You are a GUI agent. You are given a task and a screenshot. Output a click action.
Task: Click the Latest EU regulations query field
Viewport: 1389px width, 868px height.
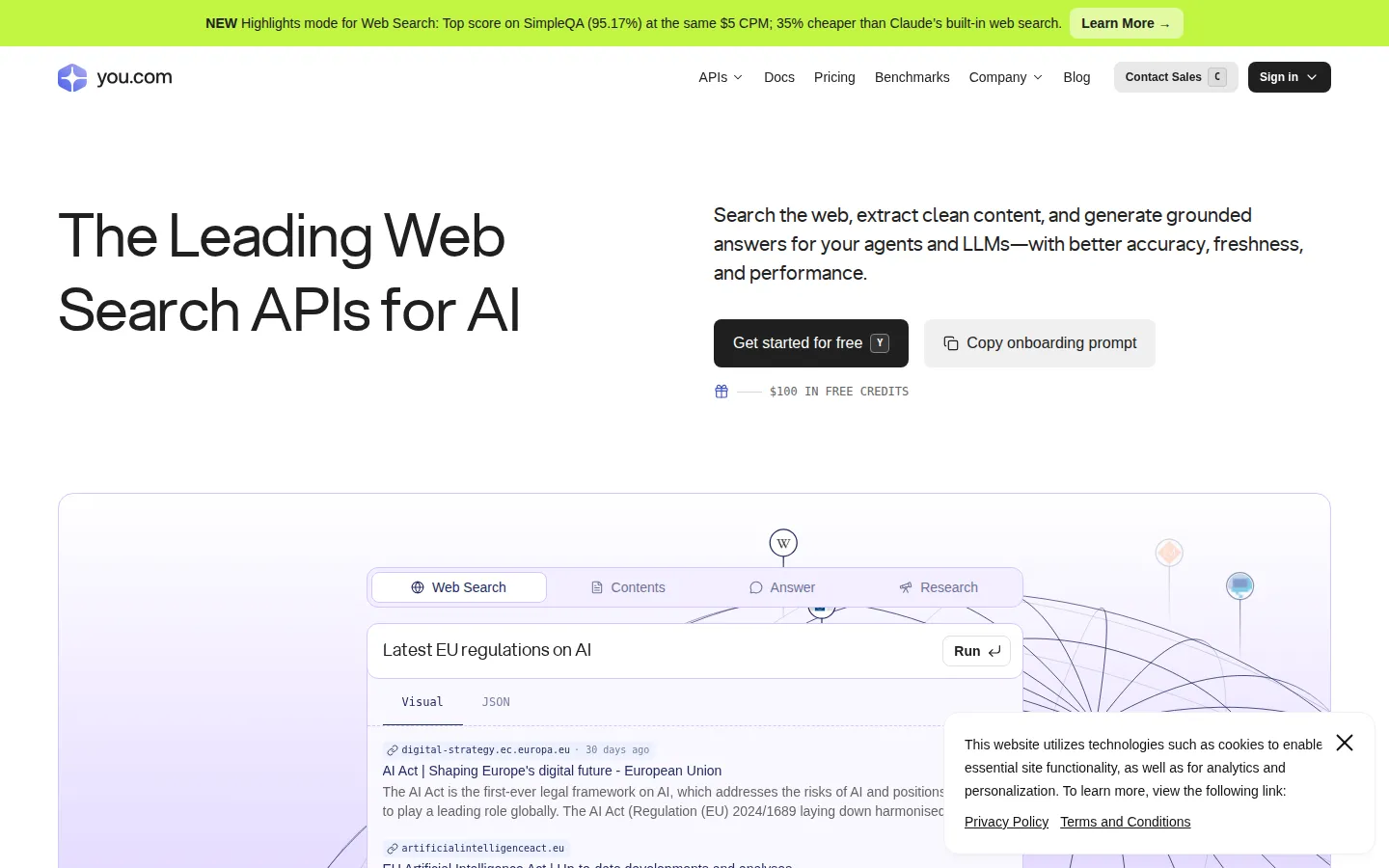tap(656, 651)
